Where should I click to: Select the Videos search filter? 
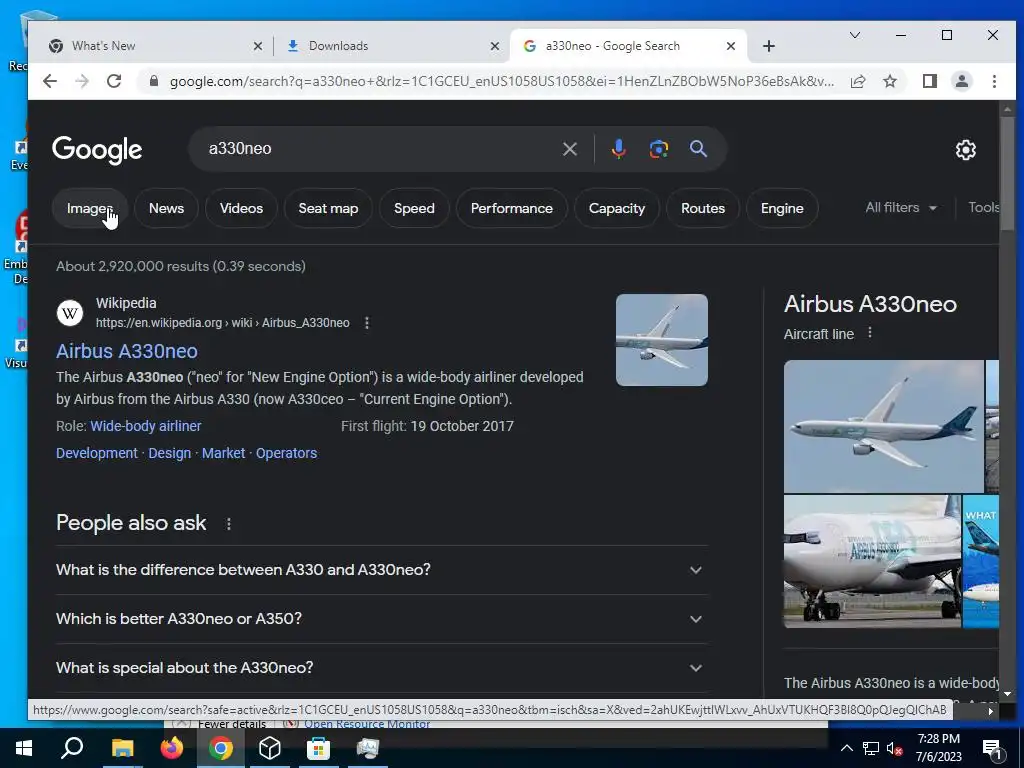click(241, 208)
